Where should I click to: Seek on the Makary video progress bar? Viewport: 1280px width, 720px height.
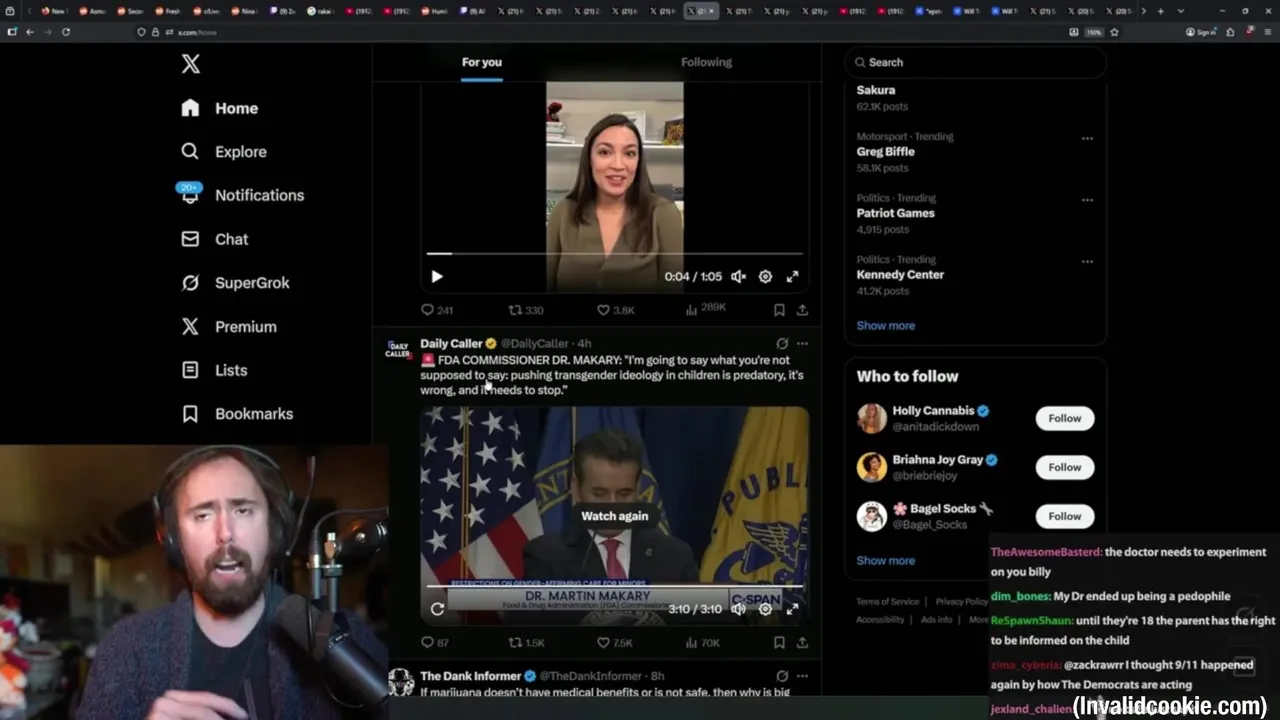(x=614, y=586)
